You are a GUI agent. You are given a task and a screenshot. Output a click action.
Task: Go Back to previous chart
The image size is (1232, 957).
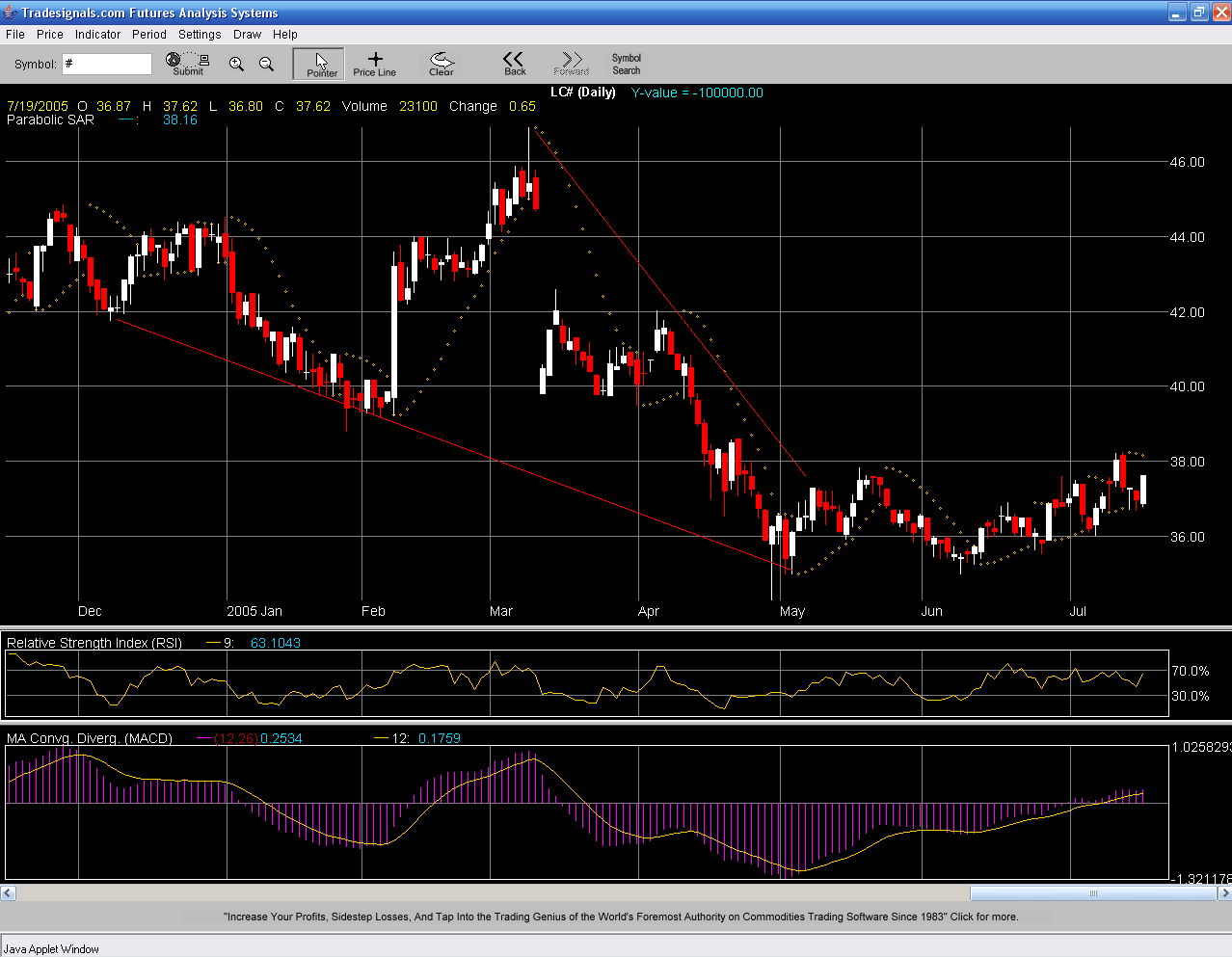pyautogui.click(x=515, y=65)
